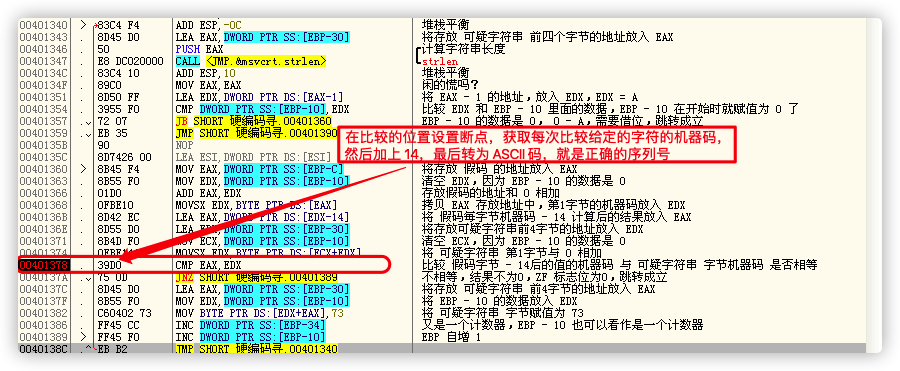Click hex bytes E8 DC020000

pos(130,61)
